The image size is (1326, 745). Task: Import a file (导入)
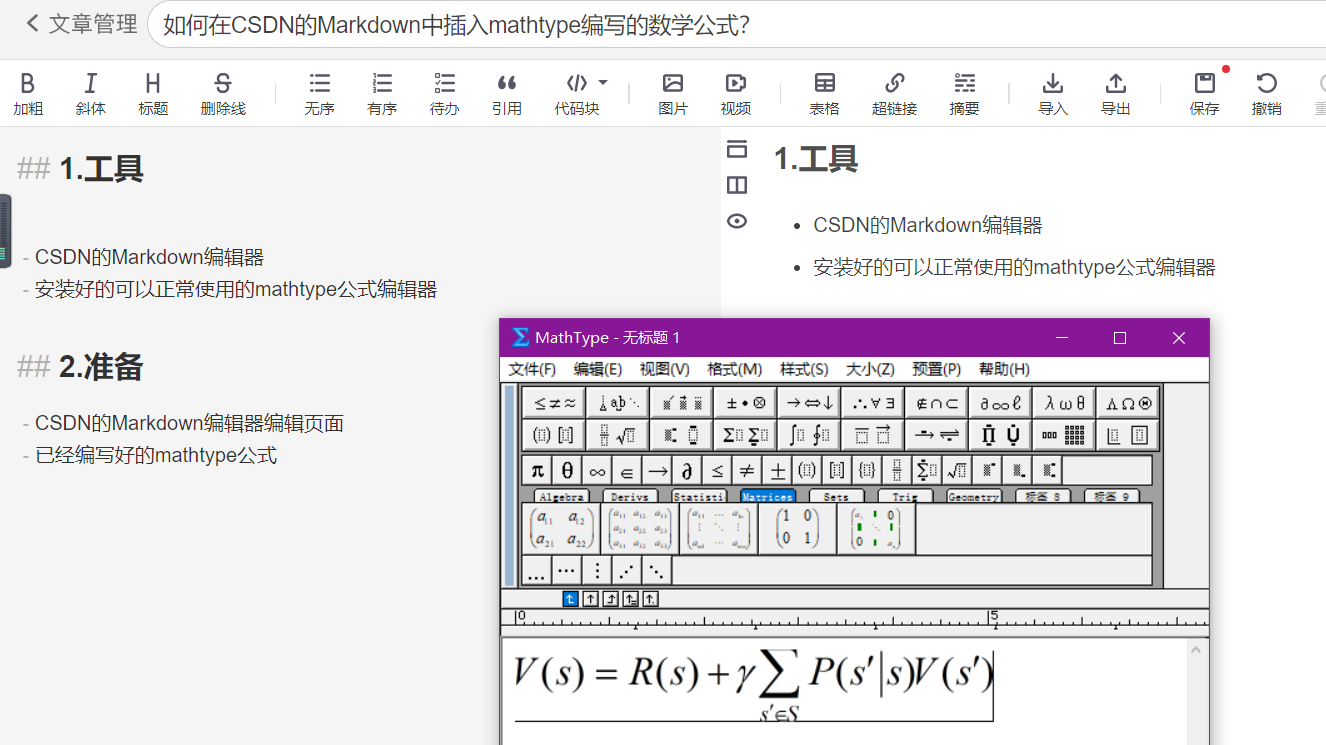pos(1053,95)
